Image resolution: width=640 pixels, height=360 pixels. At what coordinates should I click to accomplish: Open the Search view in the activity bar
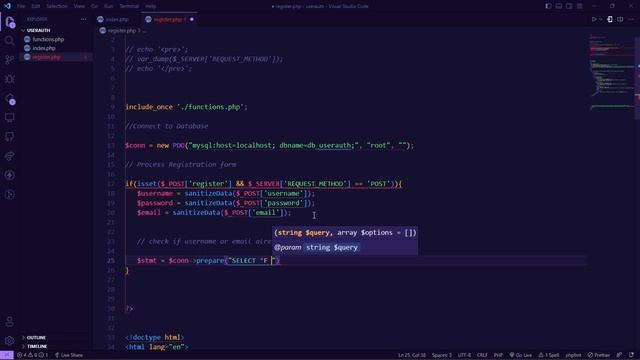tap(9, 40)
